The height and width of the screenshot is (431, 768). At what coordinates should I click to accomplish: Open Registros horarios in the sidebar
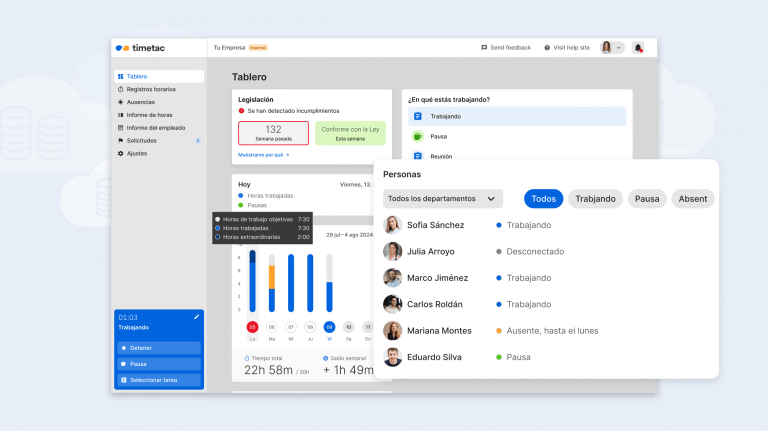[150, 89]
